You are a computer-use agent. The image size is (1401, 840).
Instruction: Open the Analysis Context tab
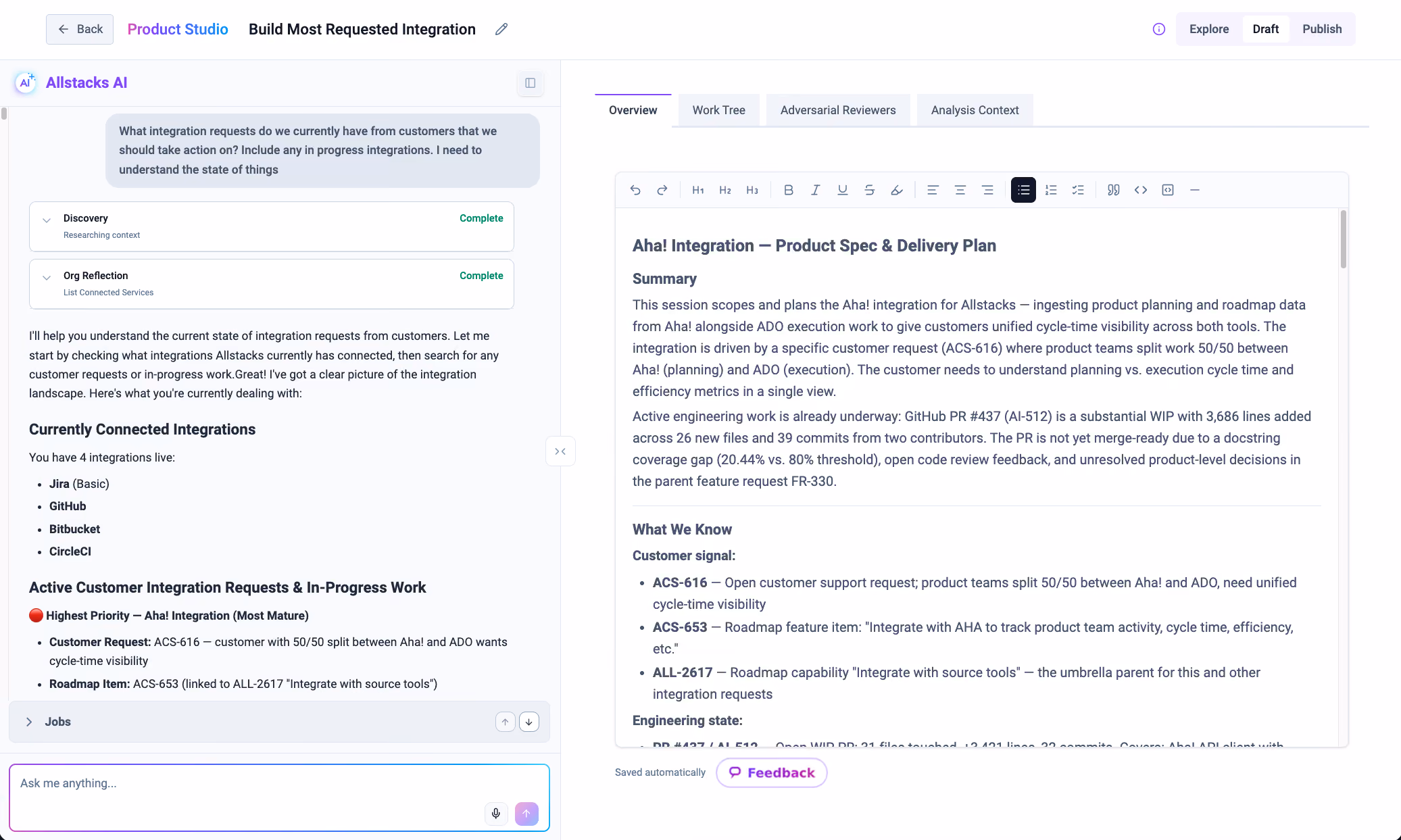pyautogui.click(x=975, y=110)
